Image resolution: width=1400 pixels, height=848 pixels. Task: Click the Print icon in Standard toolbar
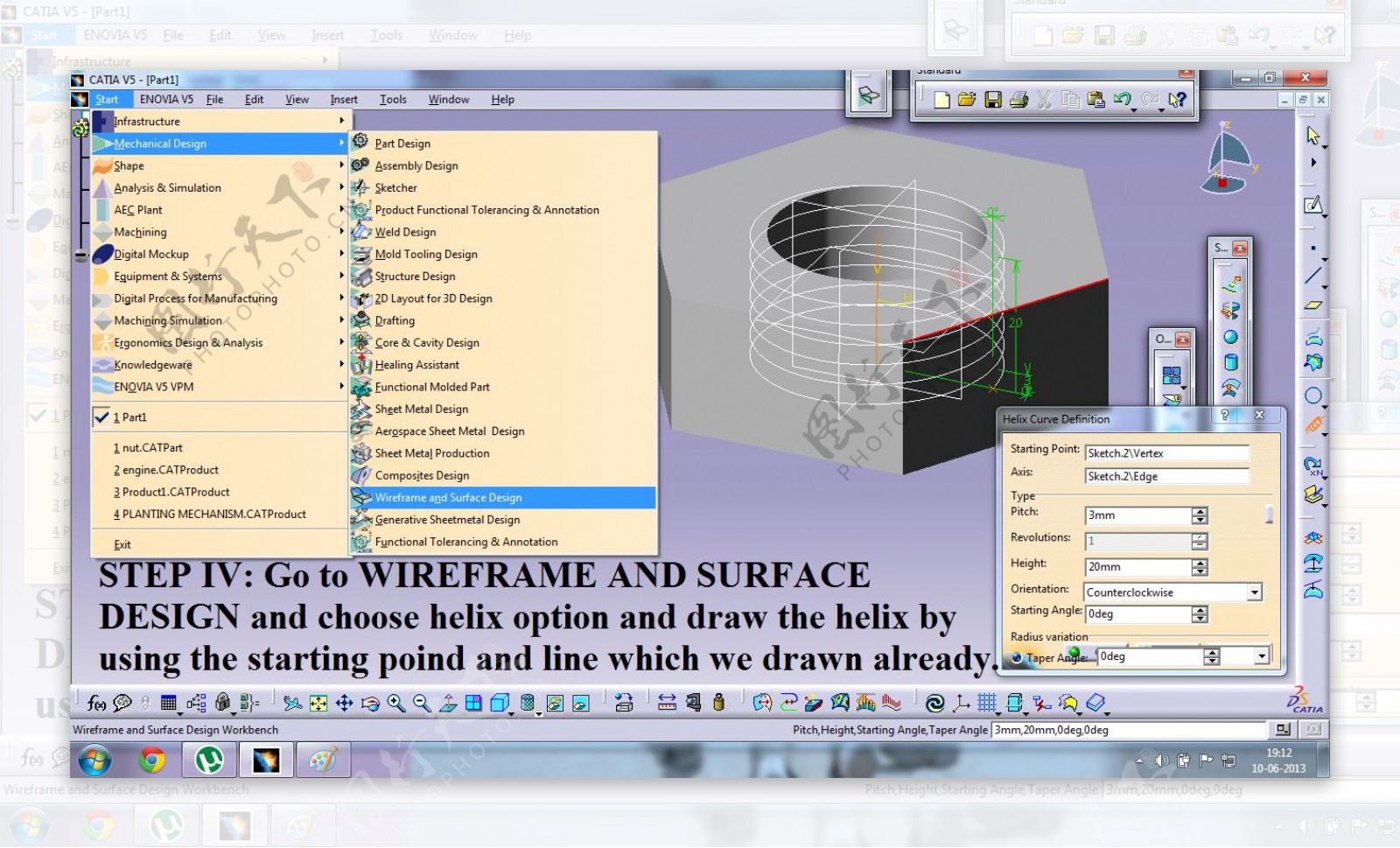tap(1018, 100)
